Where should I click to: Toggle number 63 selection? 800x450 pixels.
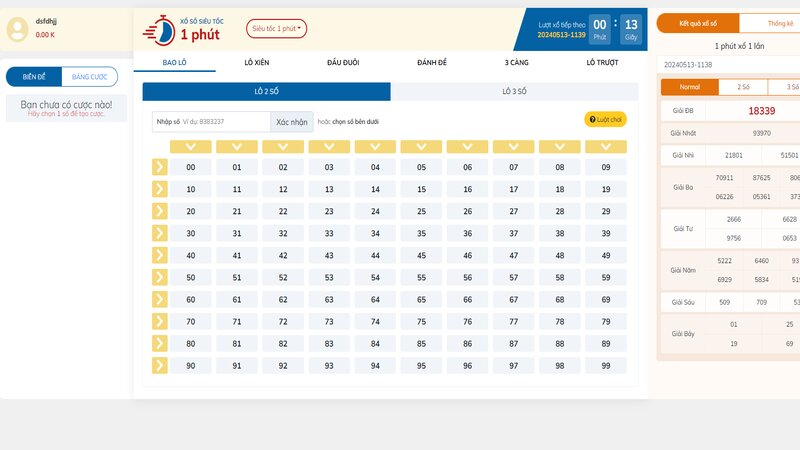tap(329, 299)
